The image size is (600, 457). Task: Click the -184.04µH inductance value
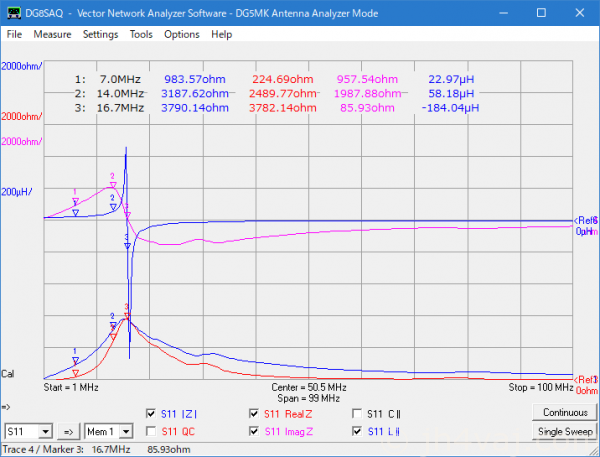pyautogui.click(x=450, y=108)
